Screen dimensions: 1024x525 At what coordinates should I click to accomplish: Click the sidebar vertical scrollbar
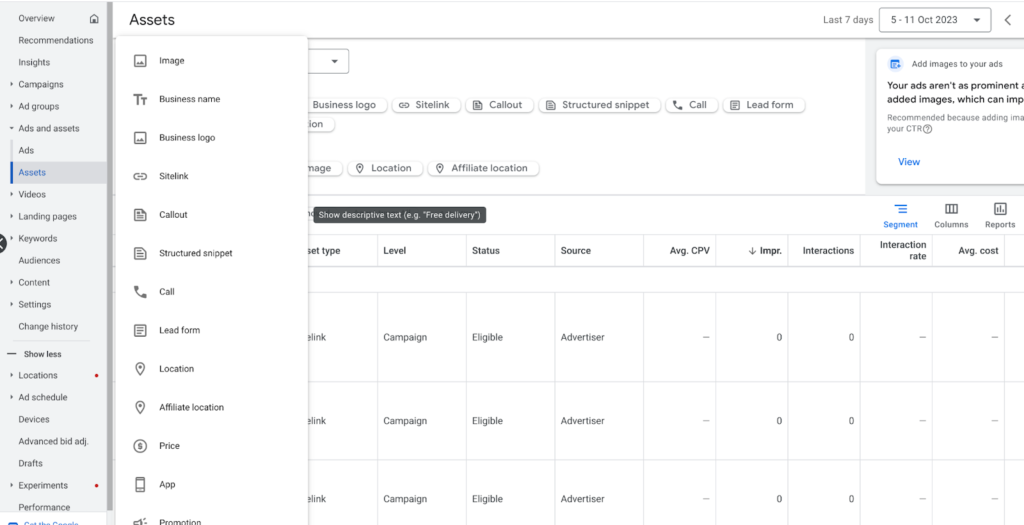(110, 255)
